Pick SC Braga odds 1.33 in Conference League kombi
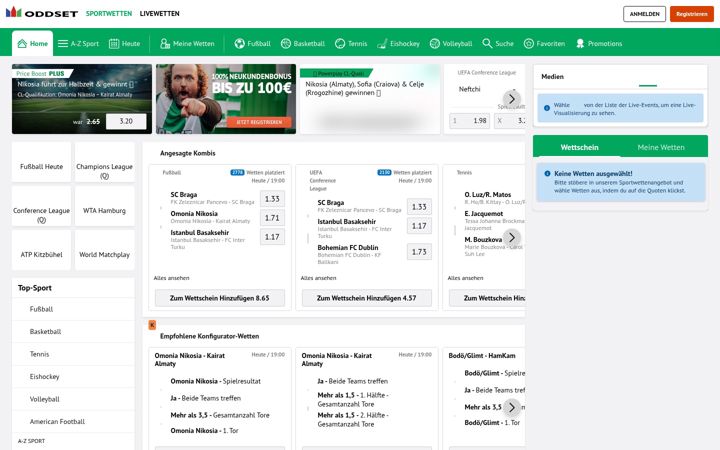The height and width of the screenshot is (450, 720). (x=419, y=207)
